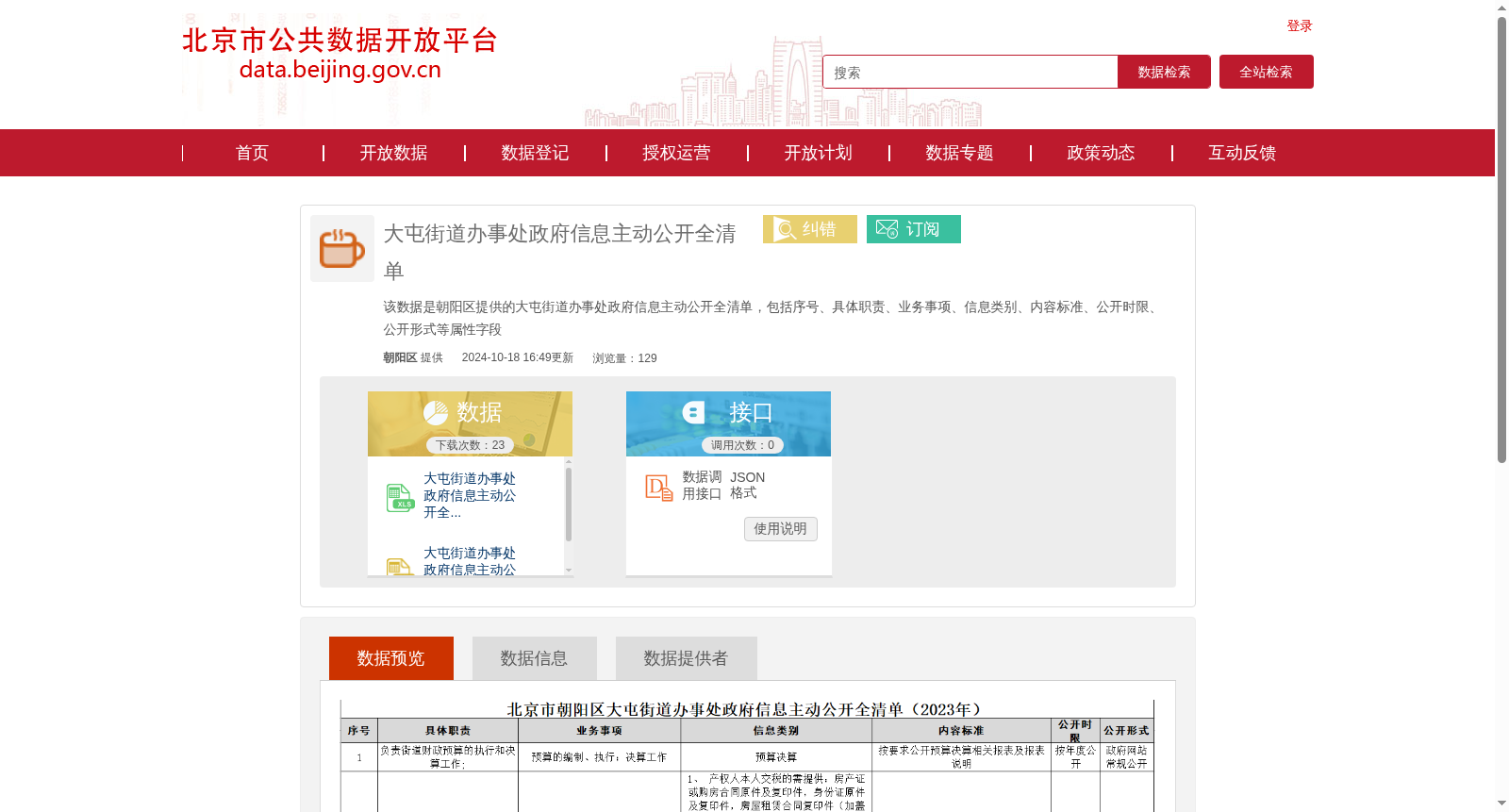1509x812 pixels.
Task: Open the 数据登记 menu
Action: 535,153
